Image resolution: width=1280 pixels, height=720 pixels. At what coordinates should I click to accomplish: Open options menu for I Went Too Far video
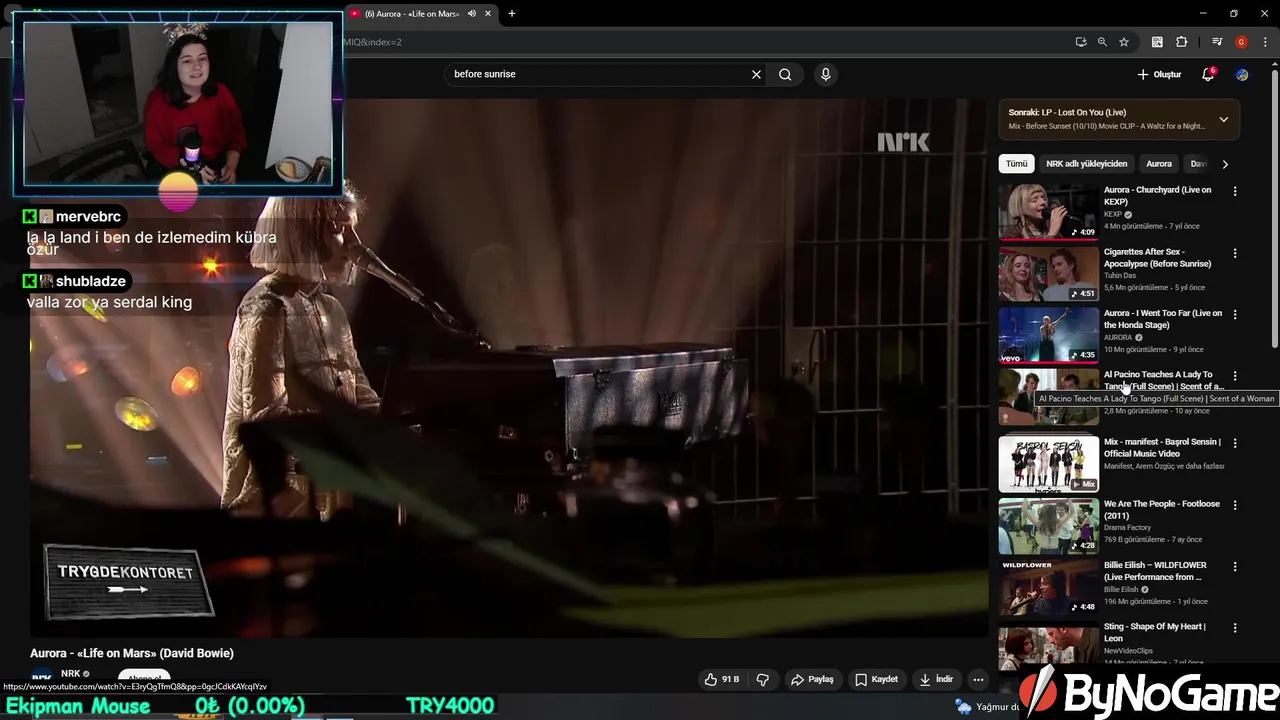click(1235, 314)
